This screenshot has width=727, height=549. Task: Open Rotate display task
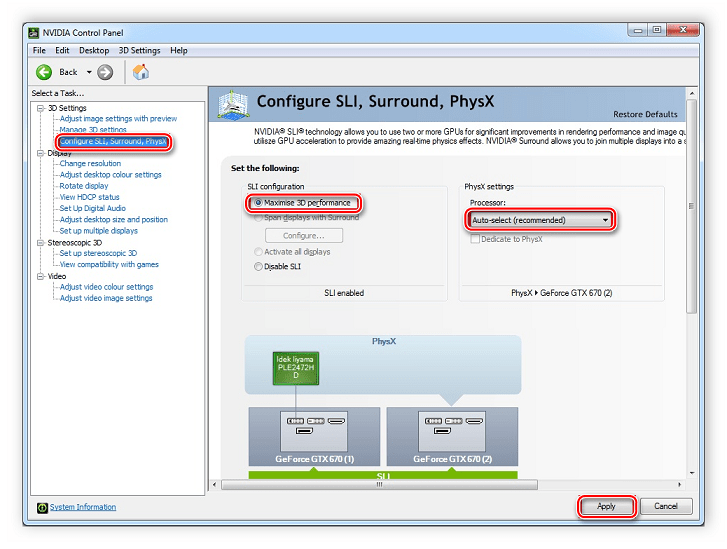click(x=84, y=186)
